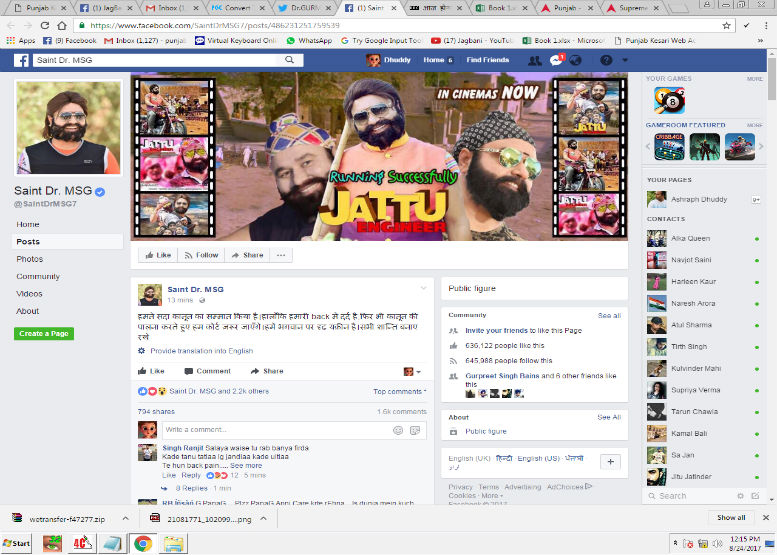
Task: Like the Saint Dr. MSG page
Action: pyautogui.click(x=158, y=255)
